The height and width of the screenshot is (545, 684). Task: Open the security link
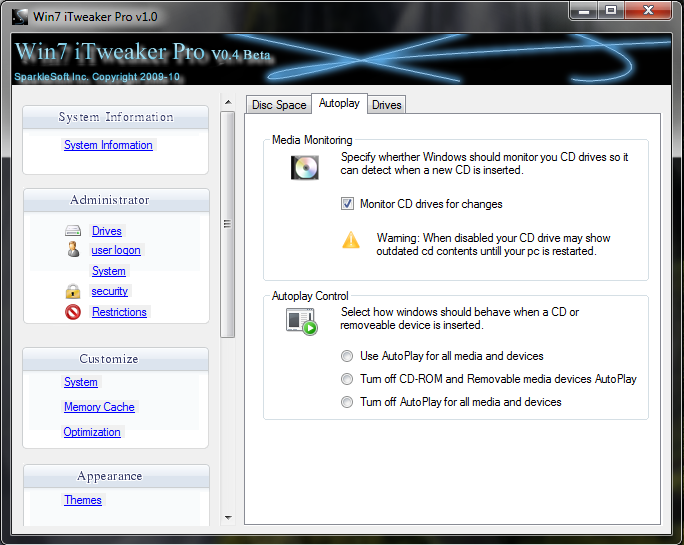coord(109,291)
